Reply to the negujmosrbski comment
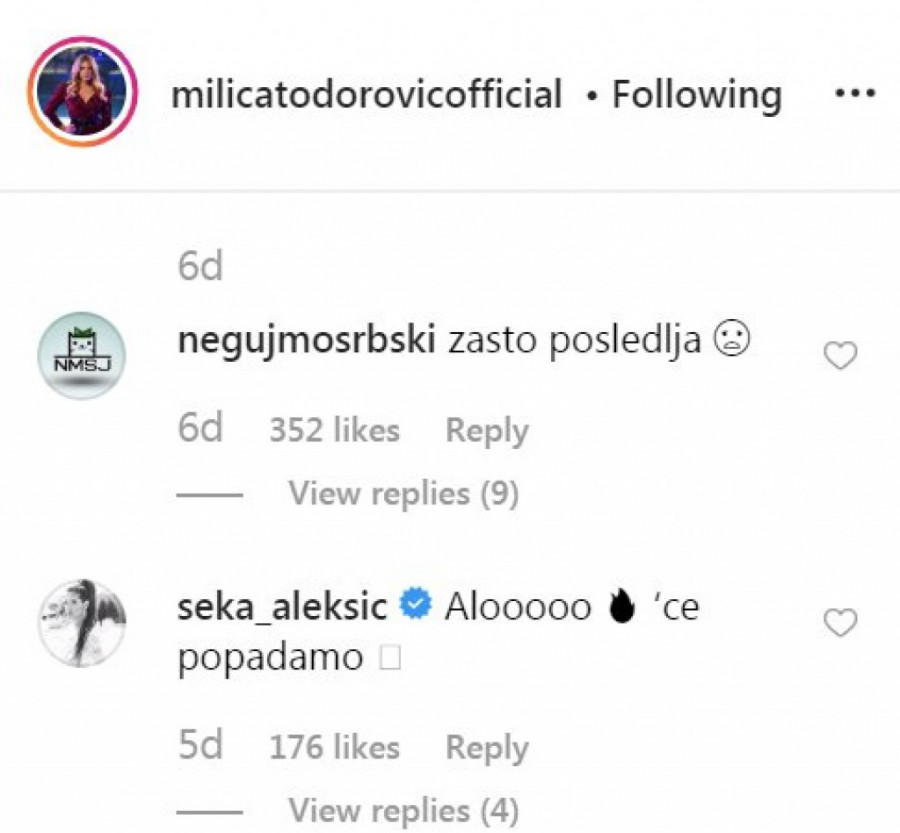This screenshot has width=900, height=833. pyautogui.click(x=487, y=431)
